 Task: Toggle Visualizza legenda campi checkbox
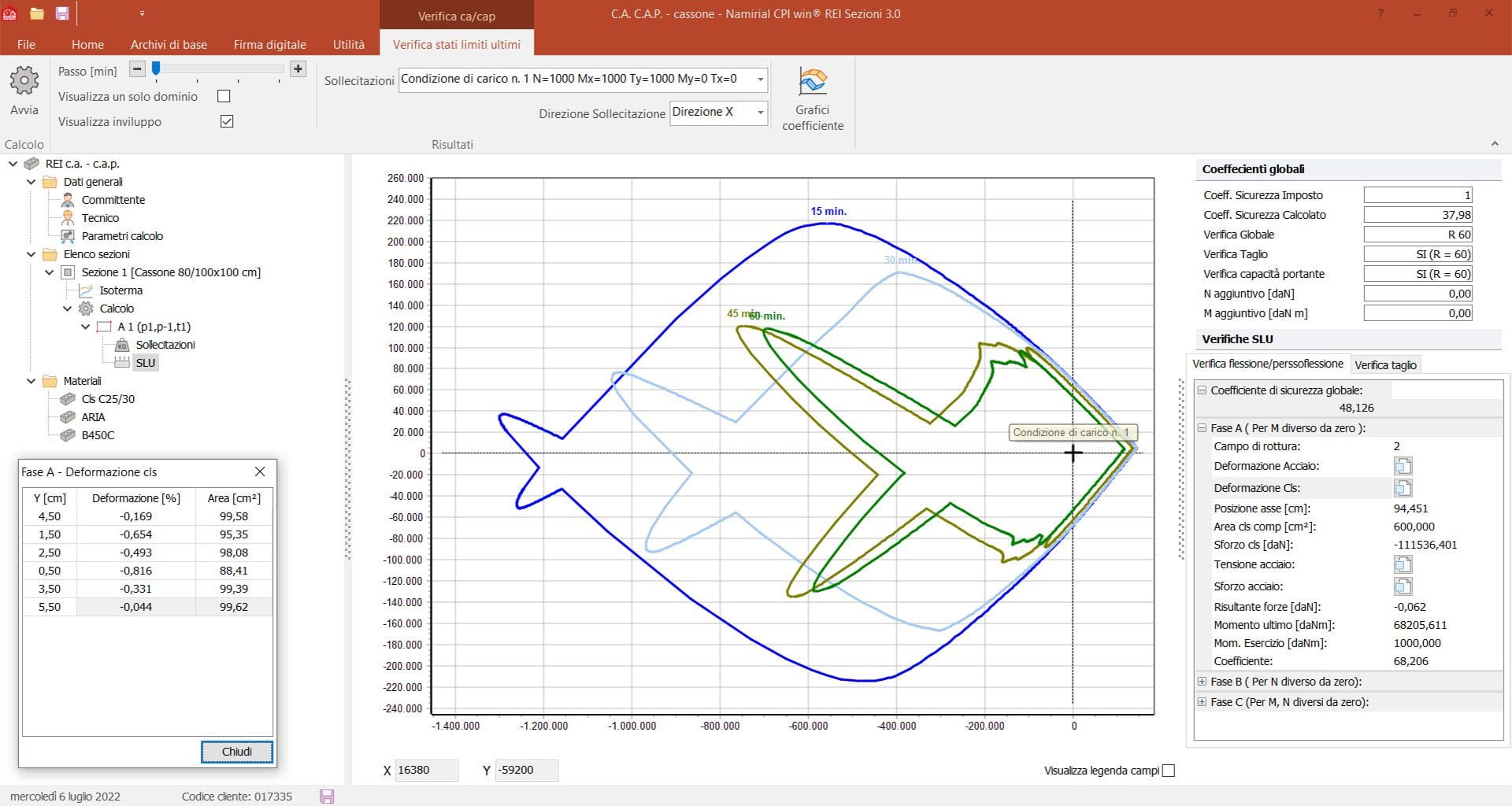click(1169, 771)
